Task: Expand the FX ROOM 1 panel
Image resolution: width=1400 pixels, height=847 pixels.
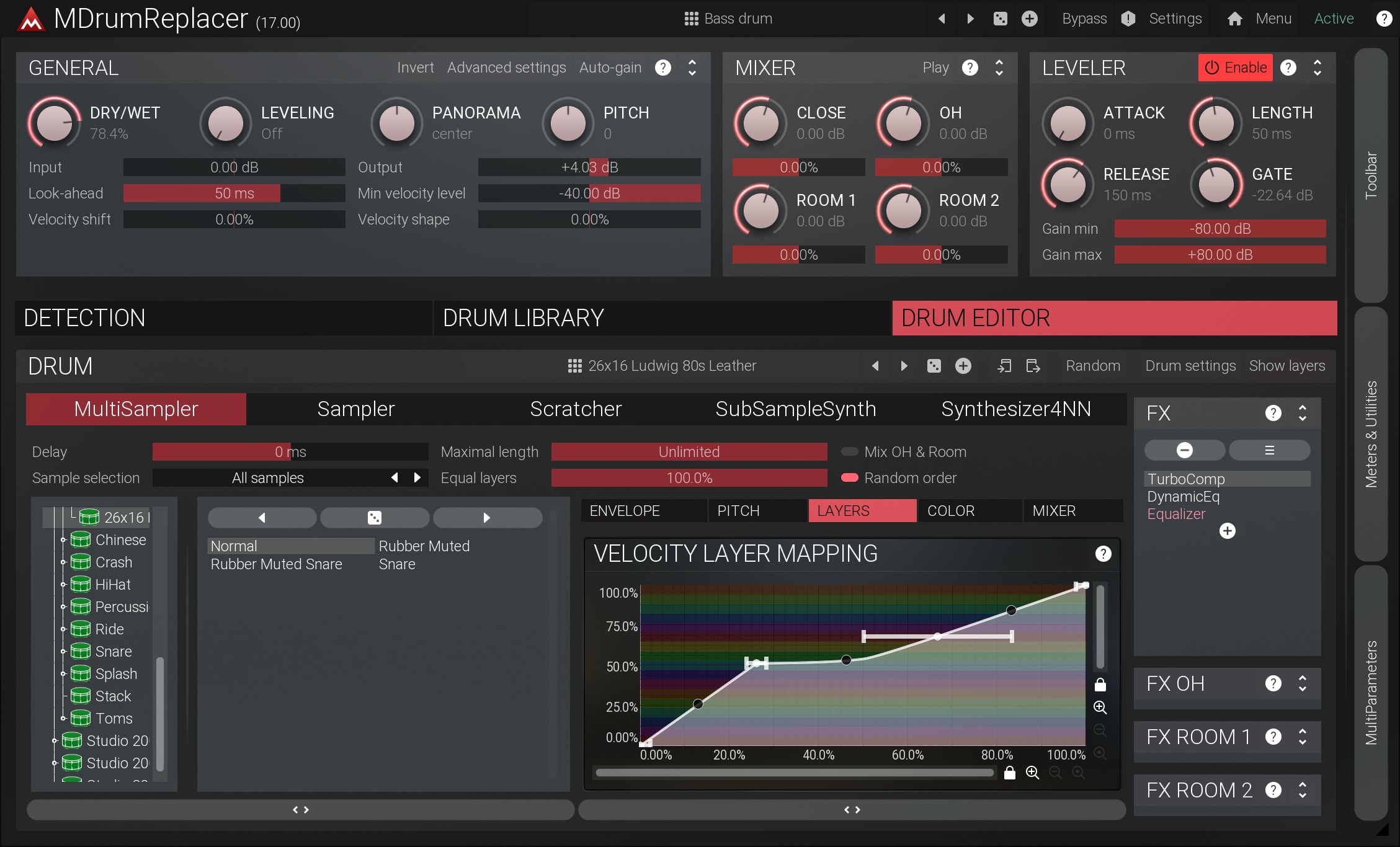Action: click(1303, 737)
